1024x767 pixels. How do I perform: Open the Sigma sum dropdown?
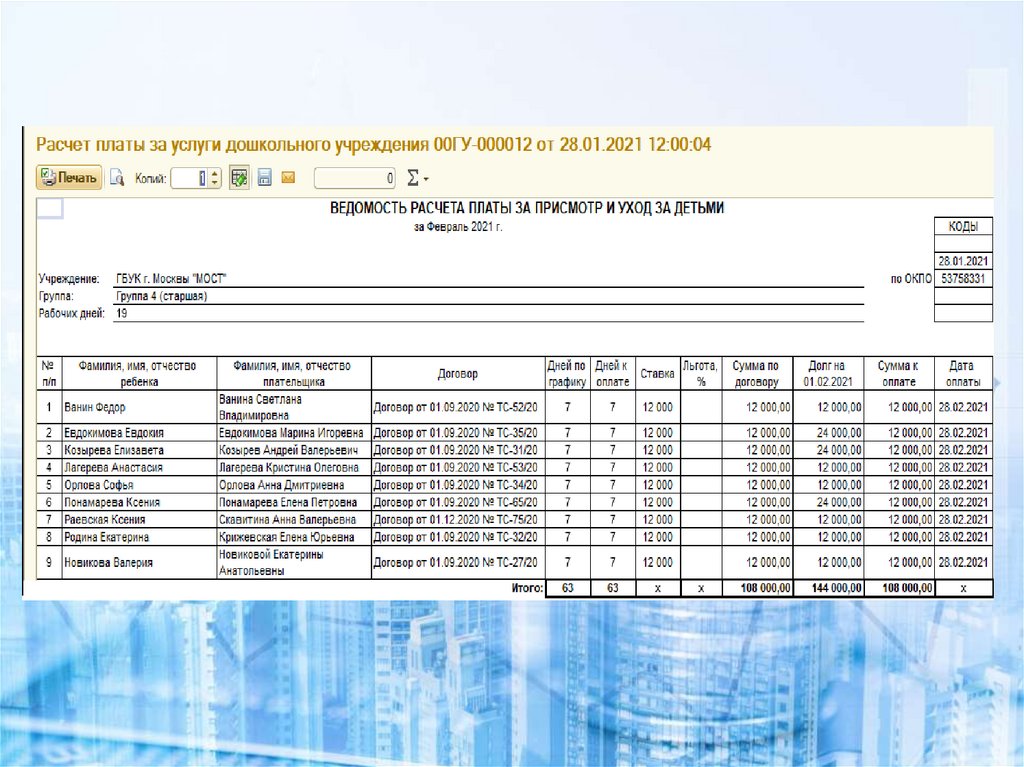pyautogui.click(x=417, y=178)
